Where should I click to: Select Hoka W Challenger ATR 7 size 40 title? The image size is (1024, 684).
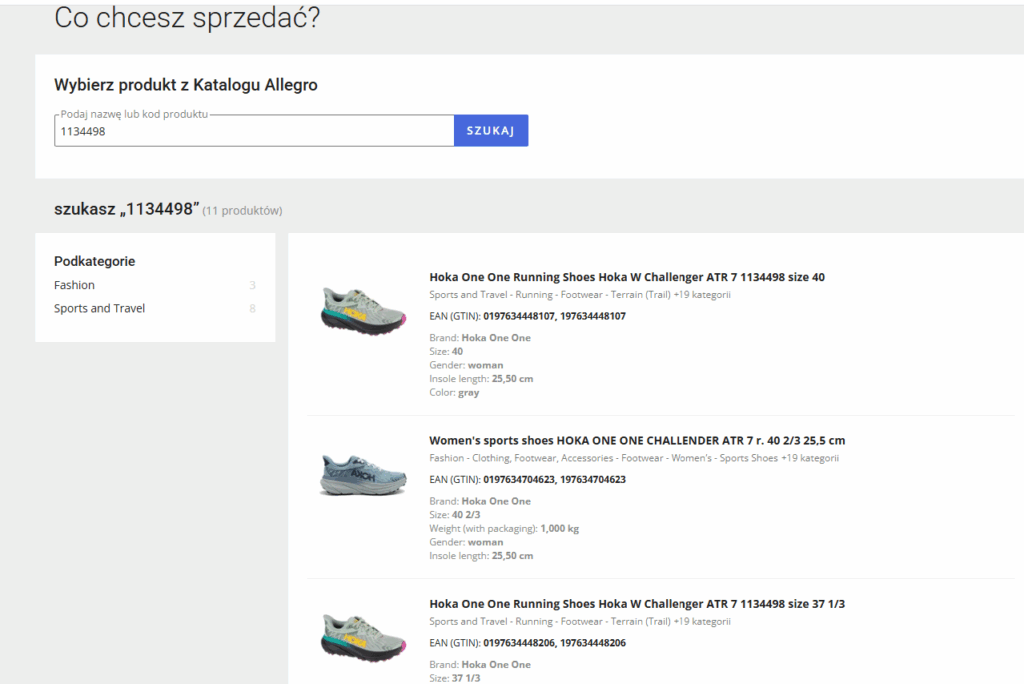coord(627,277)
